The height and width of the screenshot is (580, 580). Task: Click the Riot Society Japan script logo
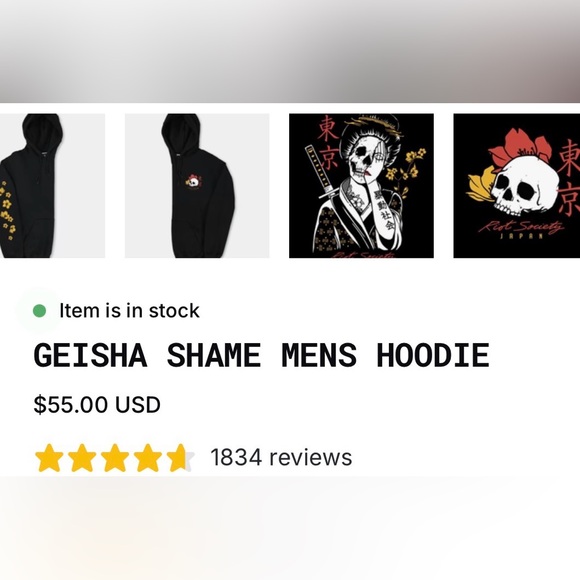pyautogui.click(x=521, y=229)
